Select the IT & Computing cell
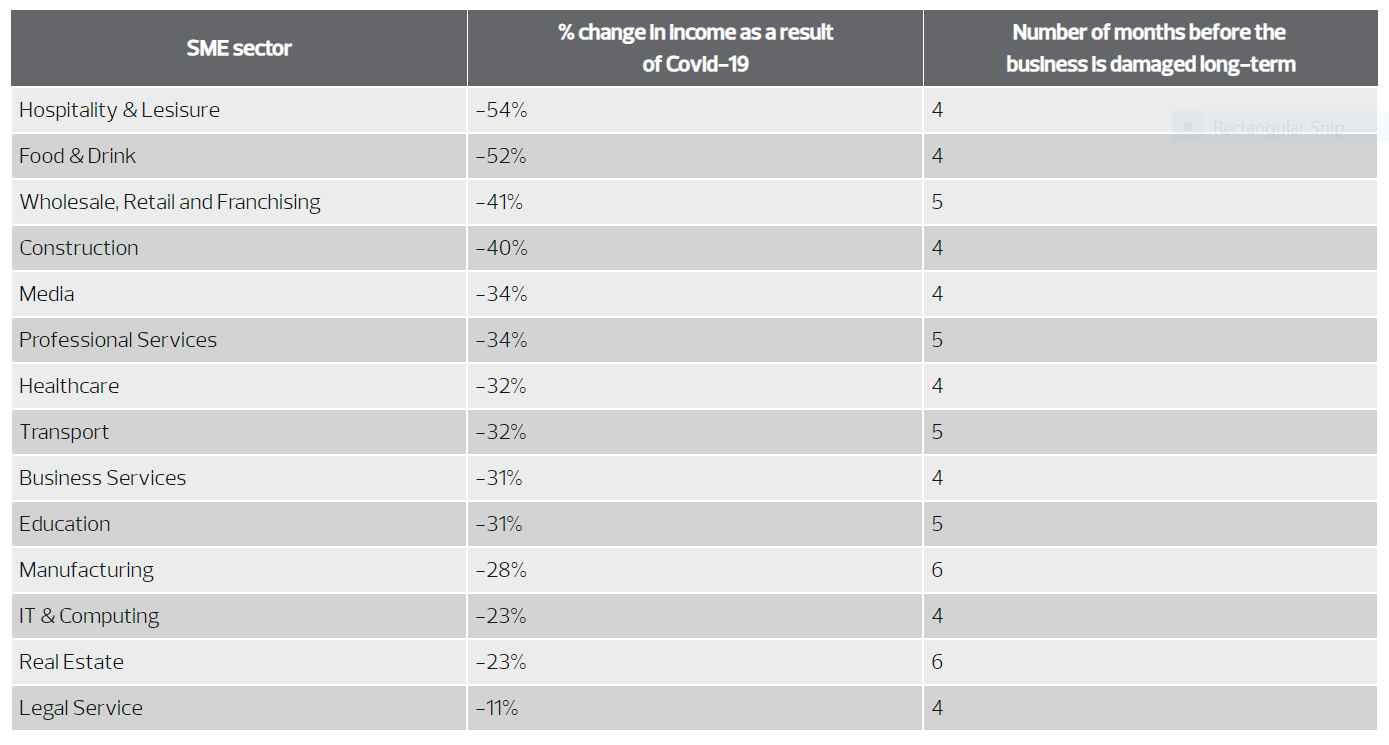This screenshot has height=745, width=1389. coord(89,616)
